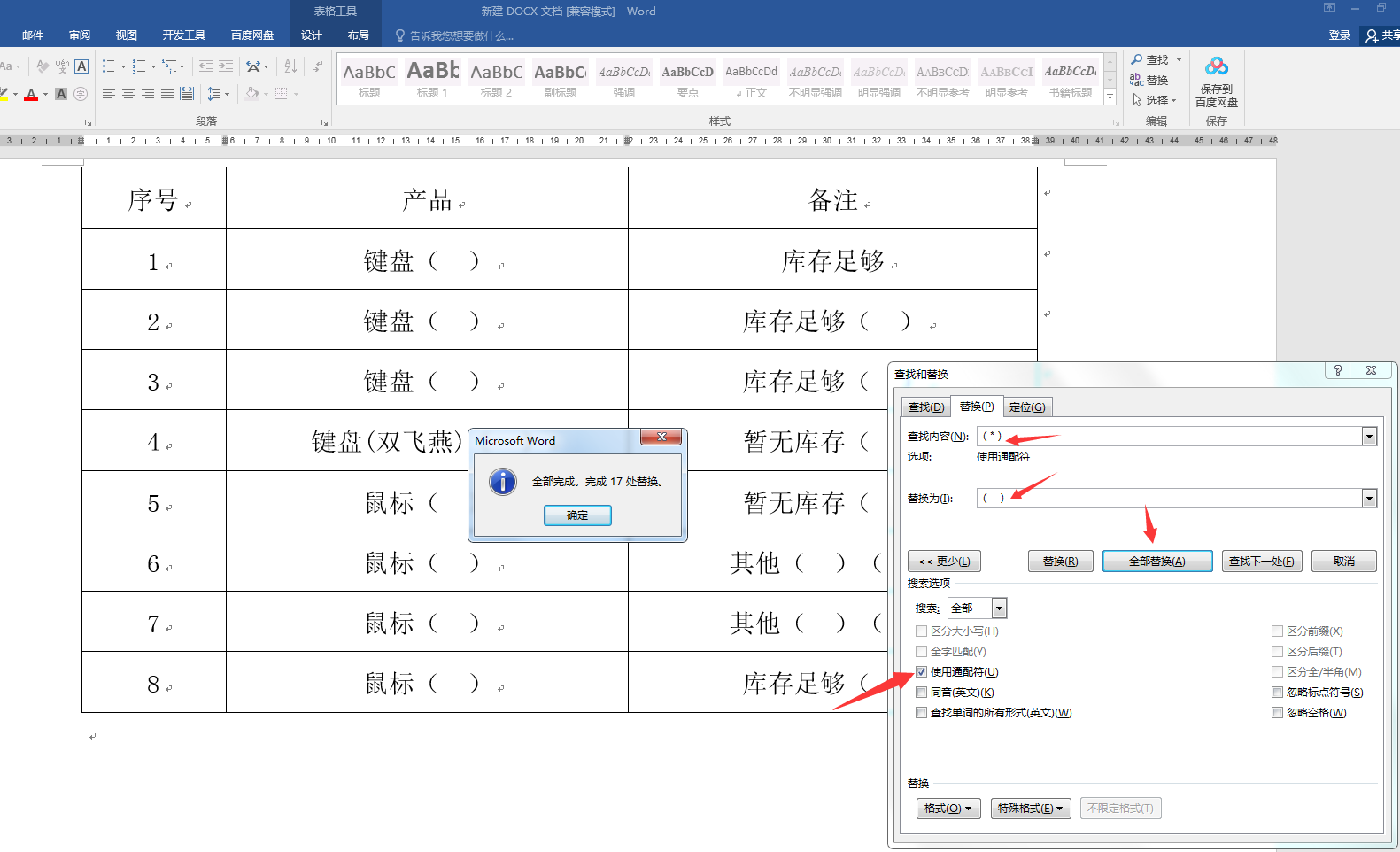This screenshot has width=1400, height=852.
Task: Select the numbered list icon
Action: click(x=139, y=66)
